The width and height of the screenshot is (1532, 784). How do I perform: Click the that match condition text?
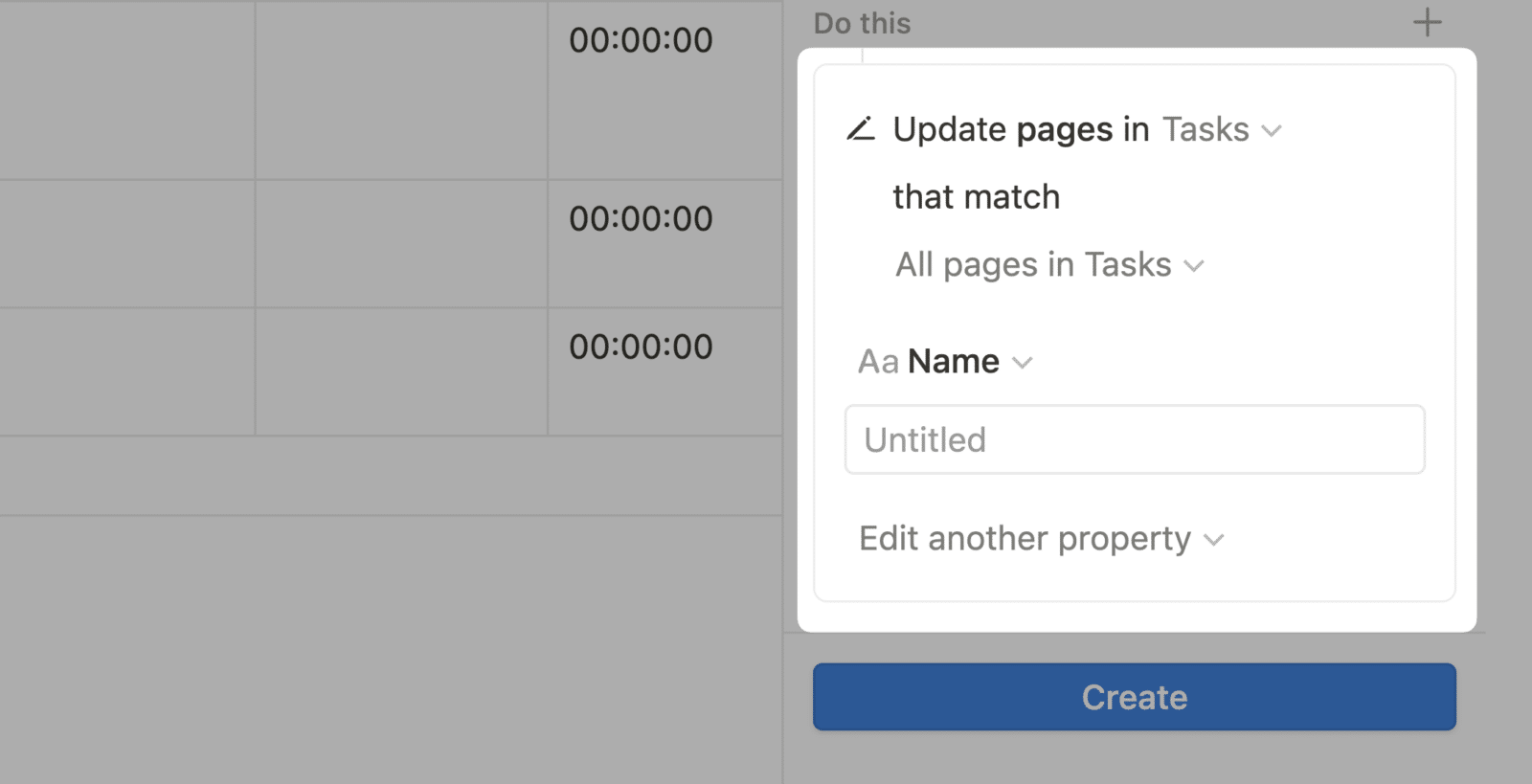(x=977, y=197)
